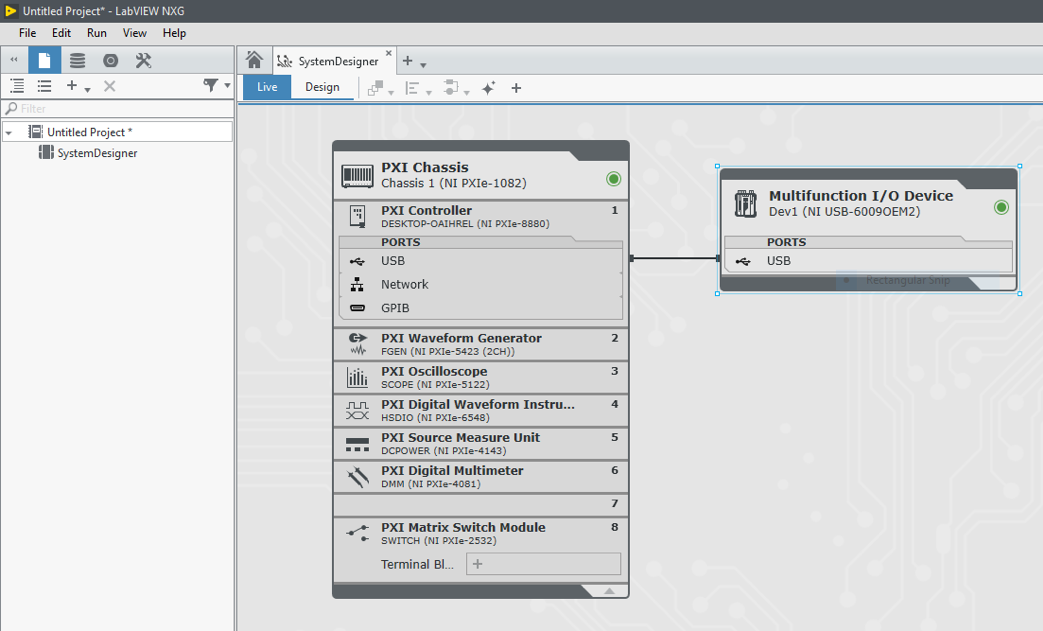Open the Run menu
The height and width of the screenshot is (631, 1043).
(x=96, y=33)
